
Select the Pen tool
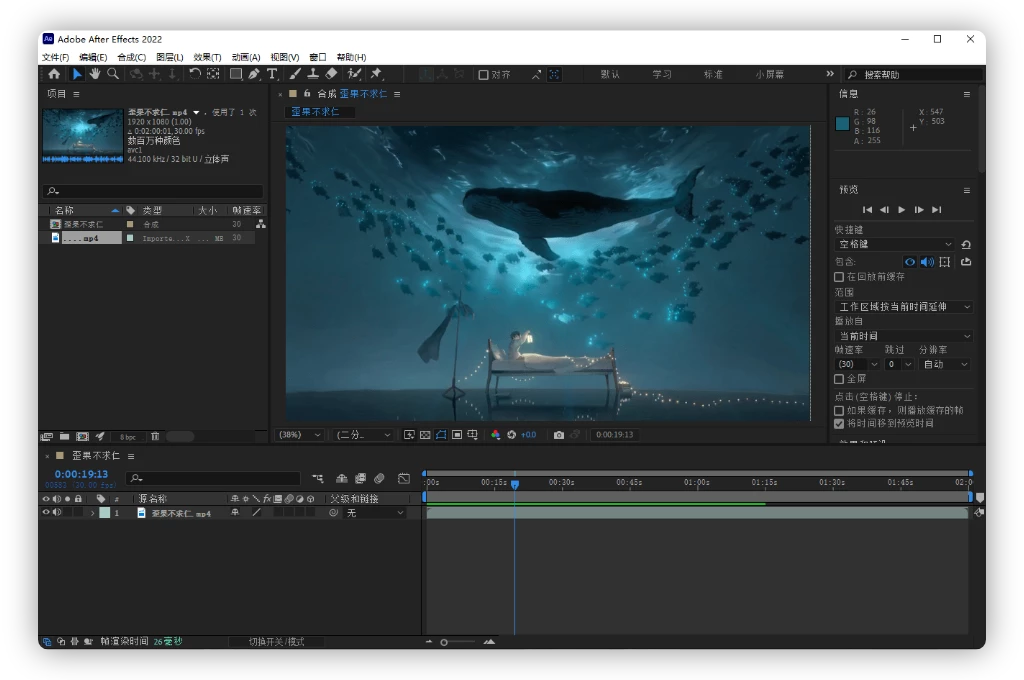[254, 74]
